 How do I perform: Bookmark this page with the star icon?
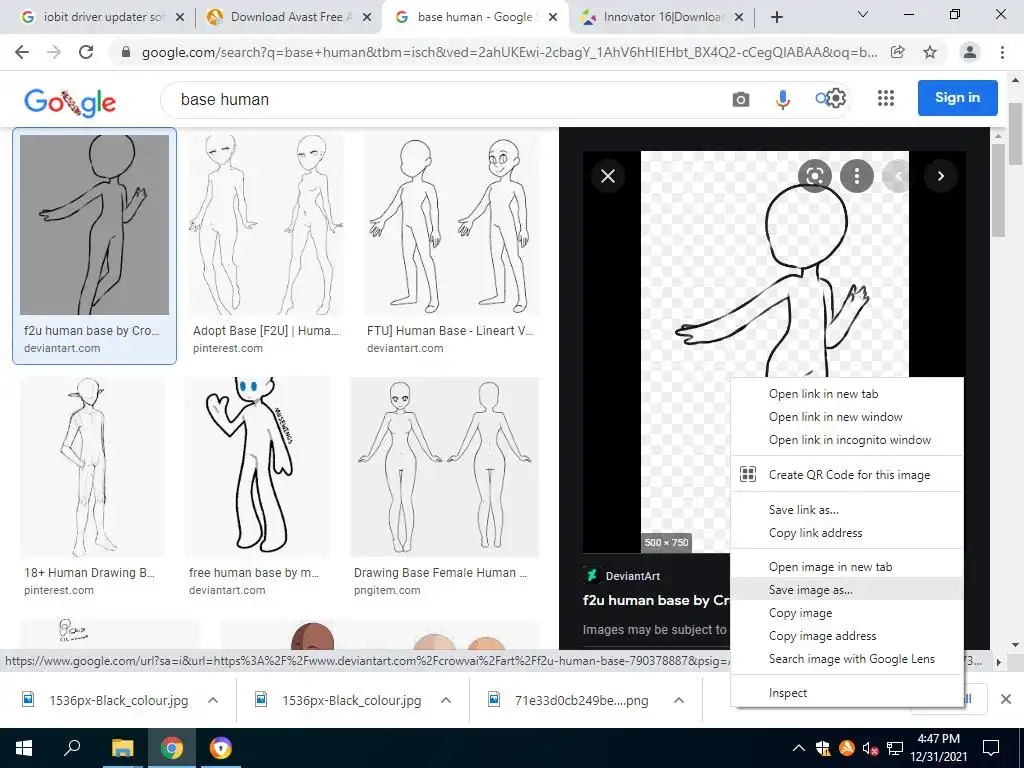(930, 52)
